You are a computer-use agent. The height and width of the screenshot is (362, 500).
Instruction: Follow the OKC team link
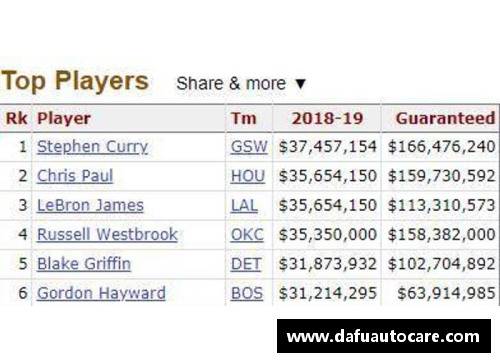[x=247, y=234]
